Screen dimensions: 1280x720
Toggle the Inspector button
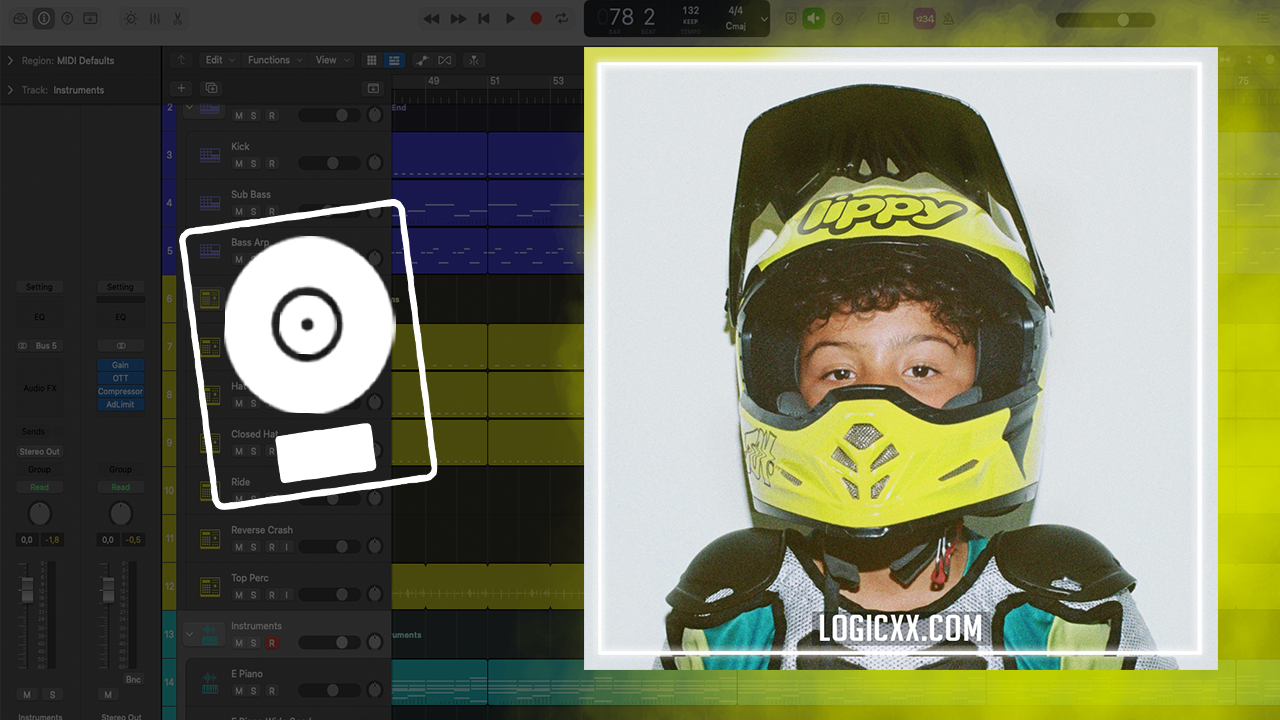(44, 18)
